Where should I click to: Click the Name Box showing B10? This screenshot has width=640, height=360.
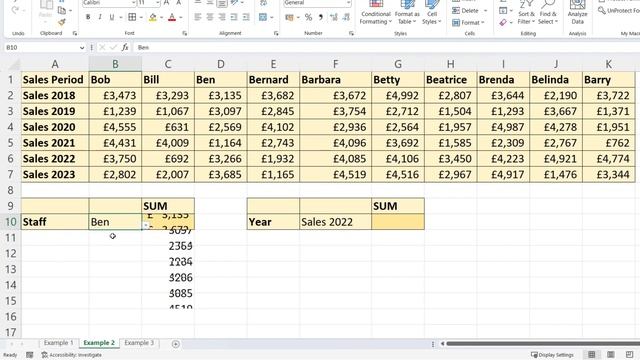point(41,48)
